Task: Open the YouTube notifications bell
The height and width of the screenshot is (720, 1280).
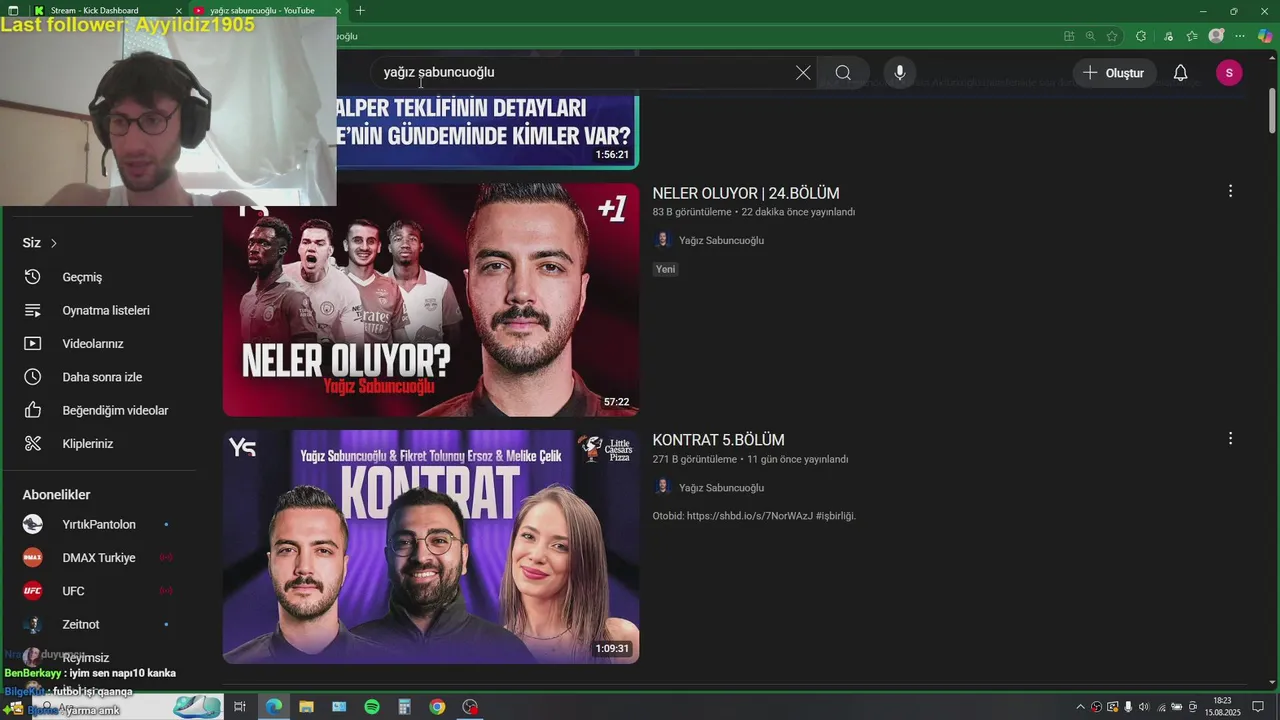Action: click(1180, 73)
